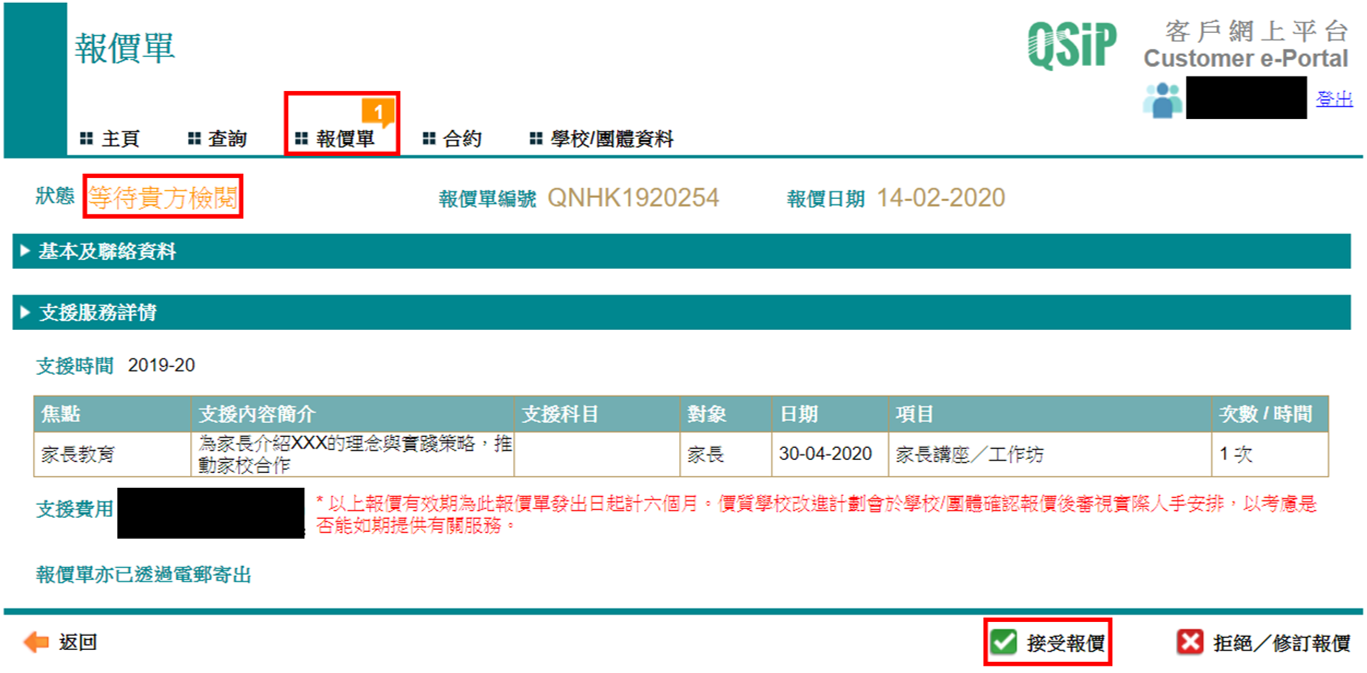Image resolution: width=1367 pixels, height=673 pixels.
Task: Click the 對象 column header
Action: coord(726,414)
